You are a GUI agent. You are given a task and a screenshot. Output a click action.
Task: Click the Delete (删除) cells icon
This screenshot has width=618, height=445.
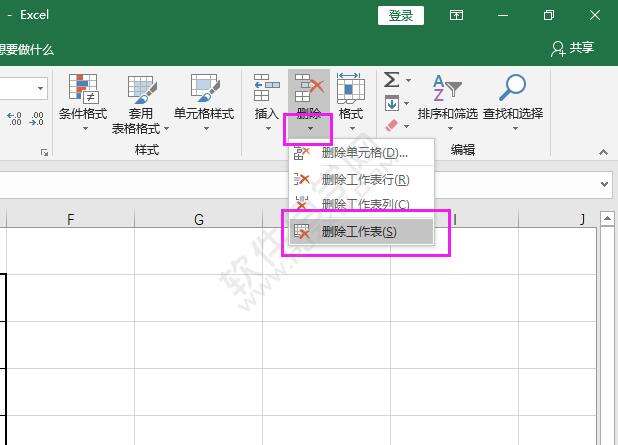(x=309, y=88)
